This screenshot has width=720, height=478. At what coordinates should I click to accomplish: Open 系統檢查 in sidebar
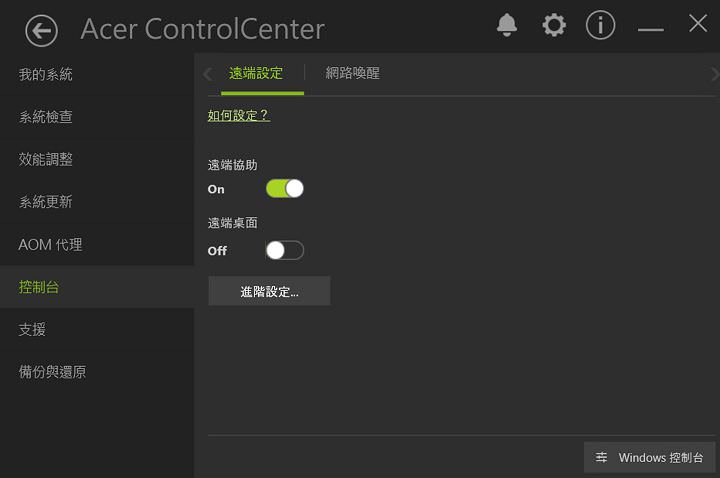tap(46, 117)
